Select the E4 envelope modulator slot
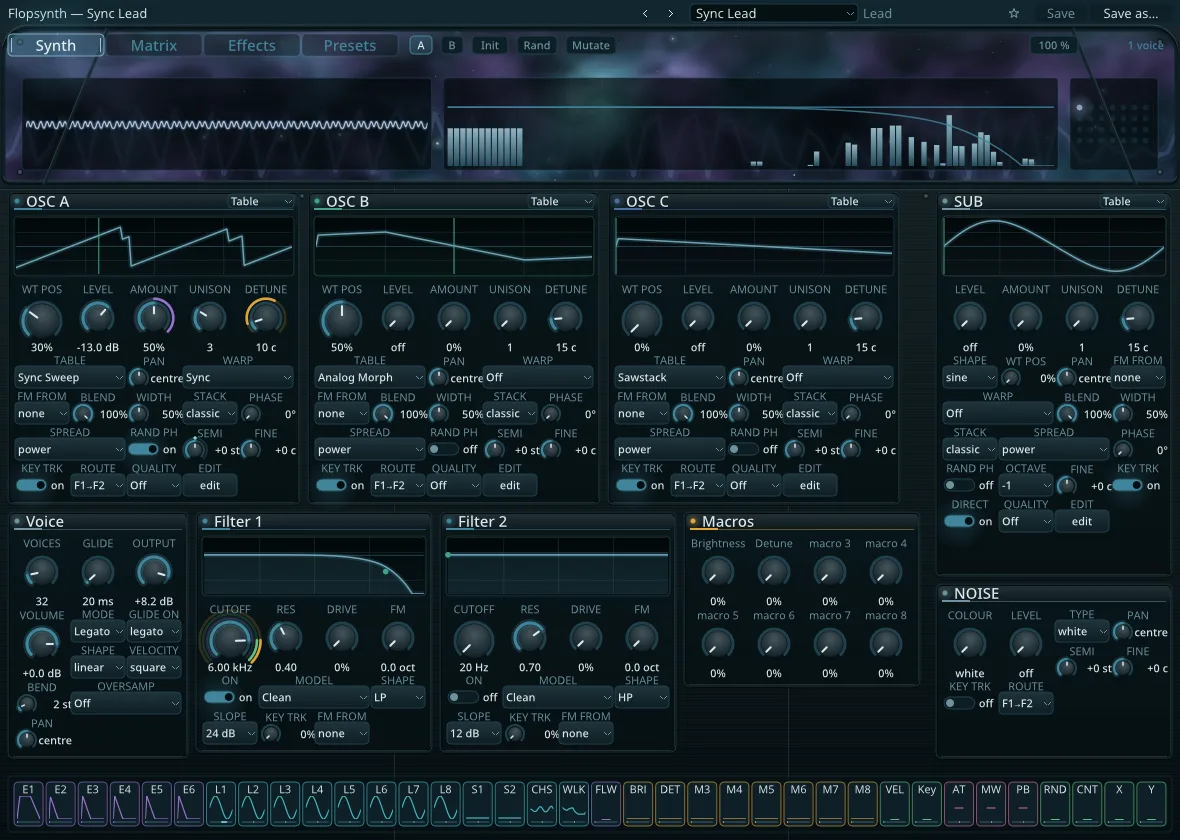Screen dimensions: 1180x840 click(124, 802)
